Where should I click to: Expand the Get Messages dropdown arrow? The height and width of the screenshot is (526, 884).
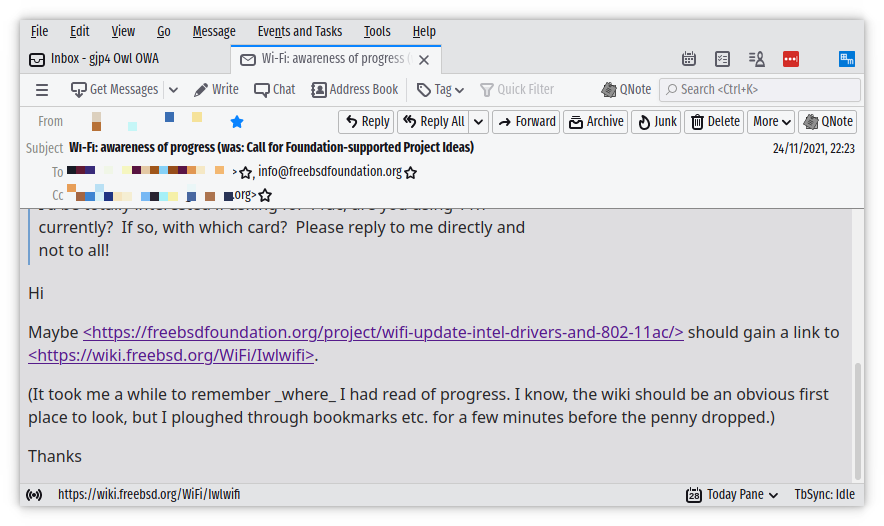point(174,90)
